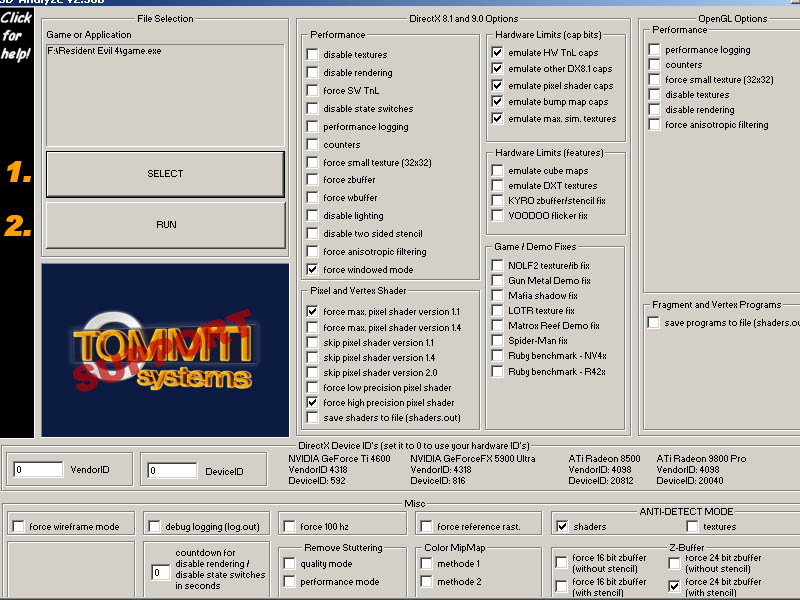Enable DirectX 'force small texture (32x32)'
800x600 pixels.
point(313,162)
